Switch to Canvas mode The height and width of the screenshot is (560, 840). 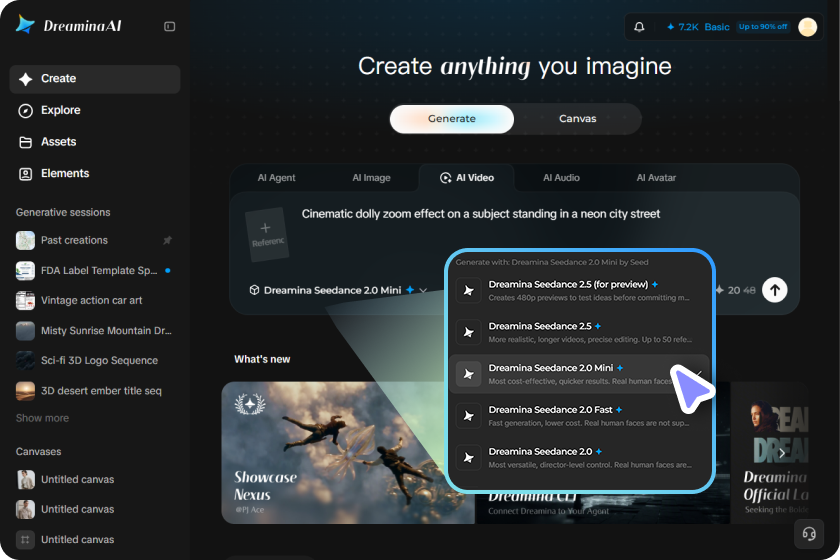578,119
